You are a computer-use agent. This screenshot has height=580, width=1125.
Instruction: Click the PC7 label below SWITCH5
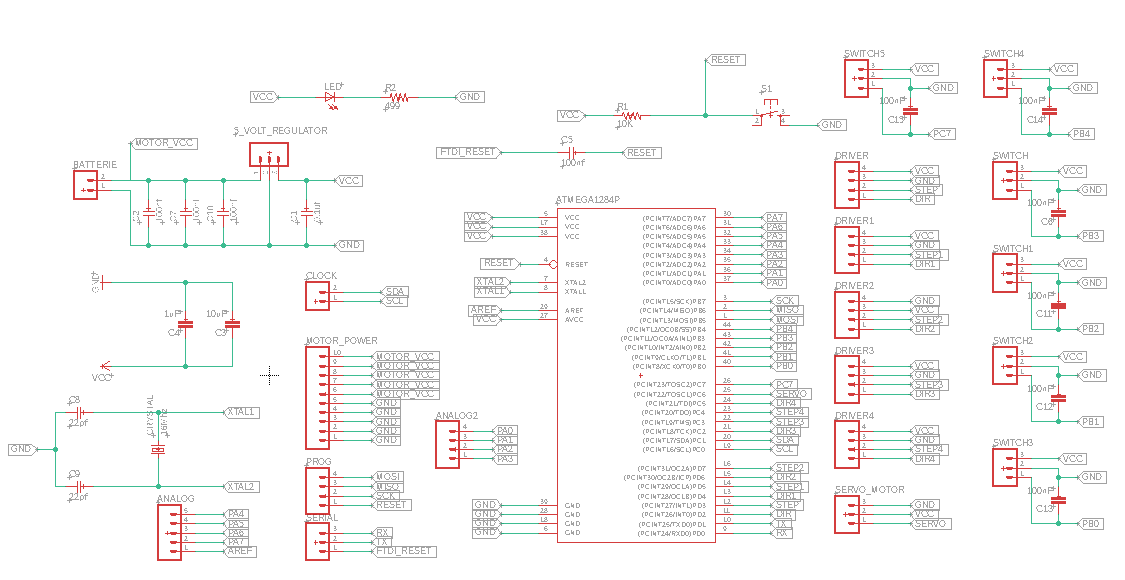942,134
